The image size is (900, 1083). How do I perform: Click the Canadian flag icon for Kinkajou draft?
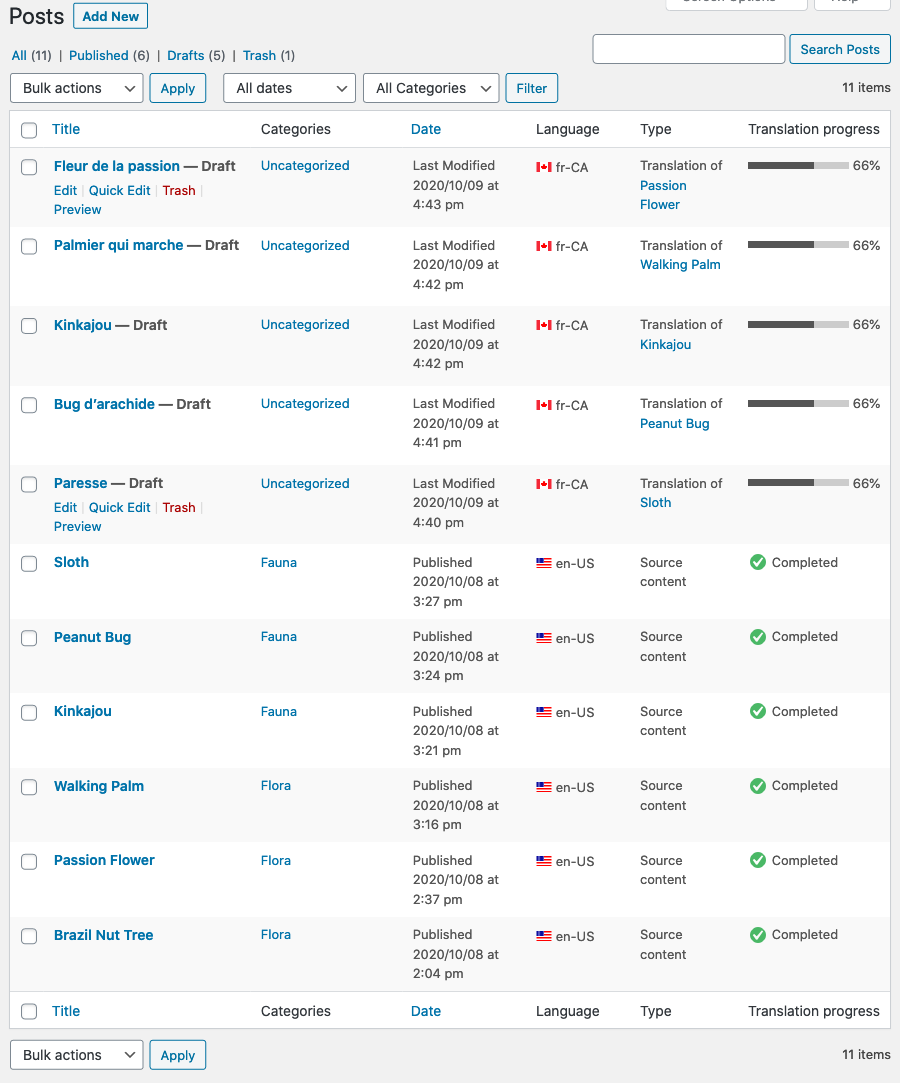(544, 325)
